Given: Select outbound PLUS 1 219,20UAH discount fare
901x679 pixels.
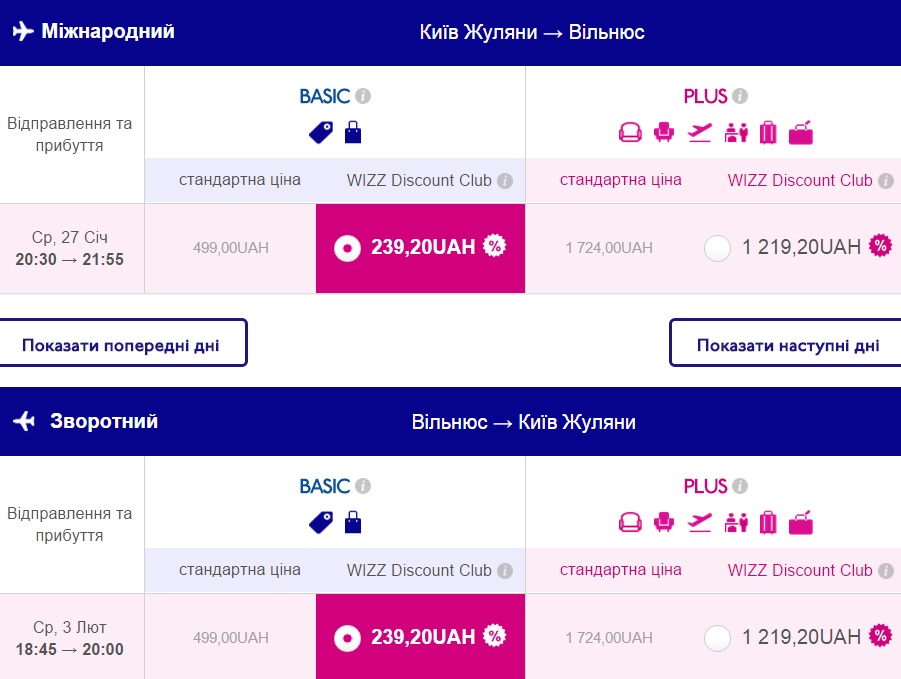Looking at the screenshot, I should (x=717, y=247).
